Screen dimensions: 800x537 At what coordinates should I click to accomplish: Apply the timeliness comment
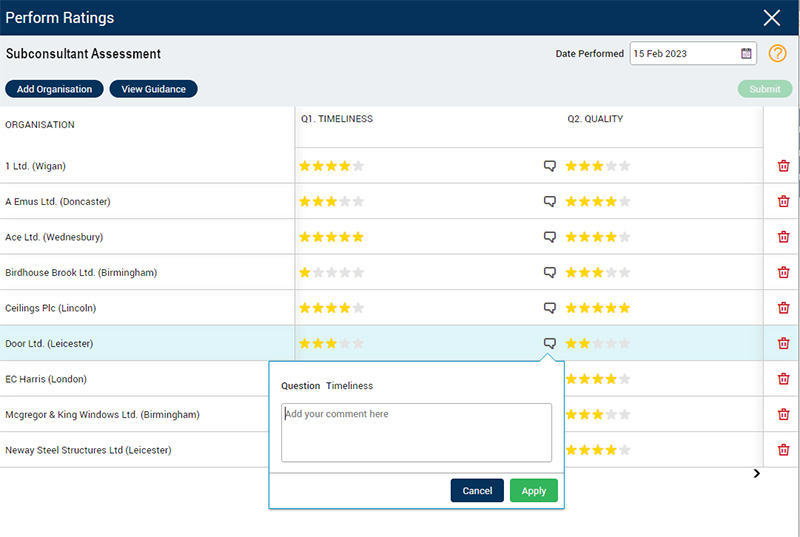pyautogui.click(x=533, y=491)
